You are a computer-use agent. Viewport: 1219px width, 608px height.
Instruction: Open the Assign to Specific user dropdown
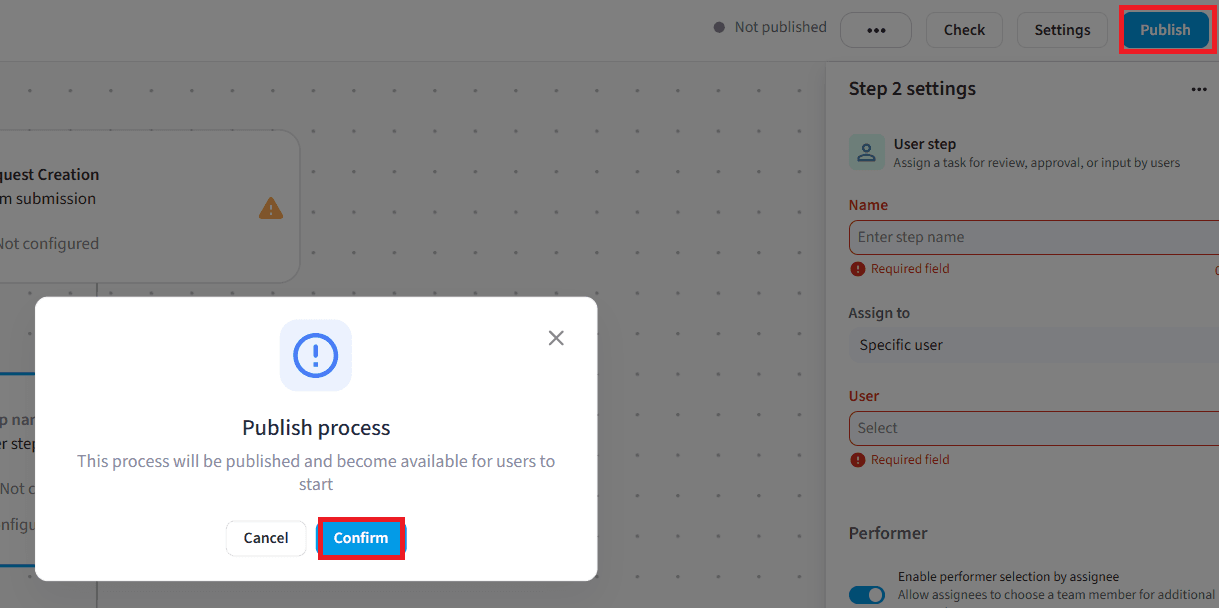click(1034, 345)
